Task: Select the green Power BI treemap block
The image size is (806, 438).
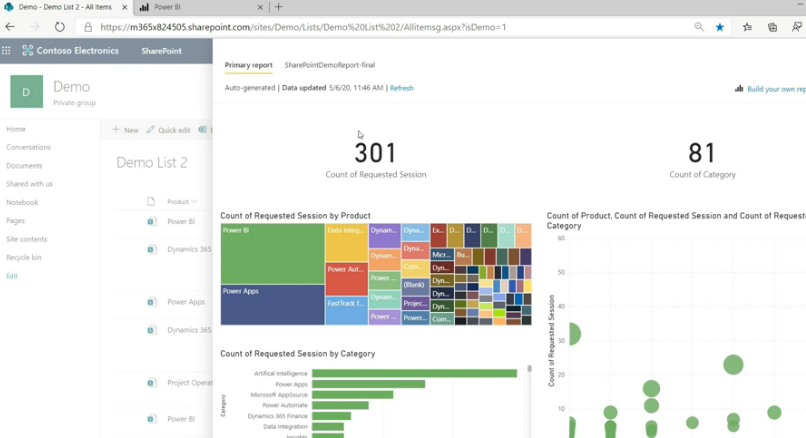Action: [x=272, y=253]
